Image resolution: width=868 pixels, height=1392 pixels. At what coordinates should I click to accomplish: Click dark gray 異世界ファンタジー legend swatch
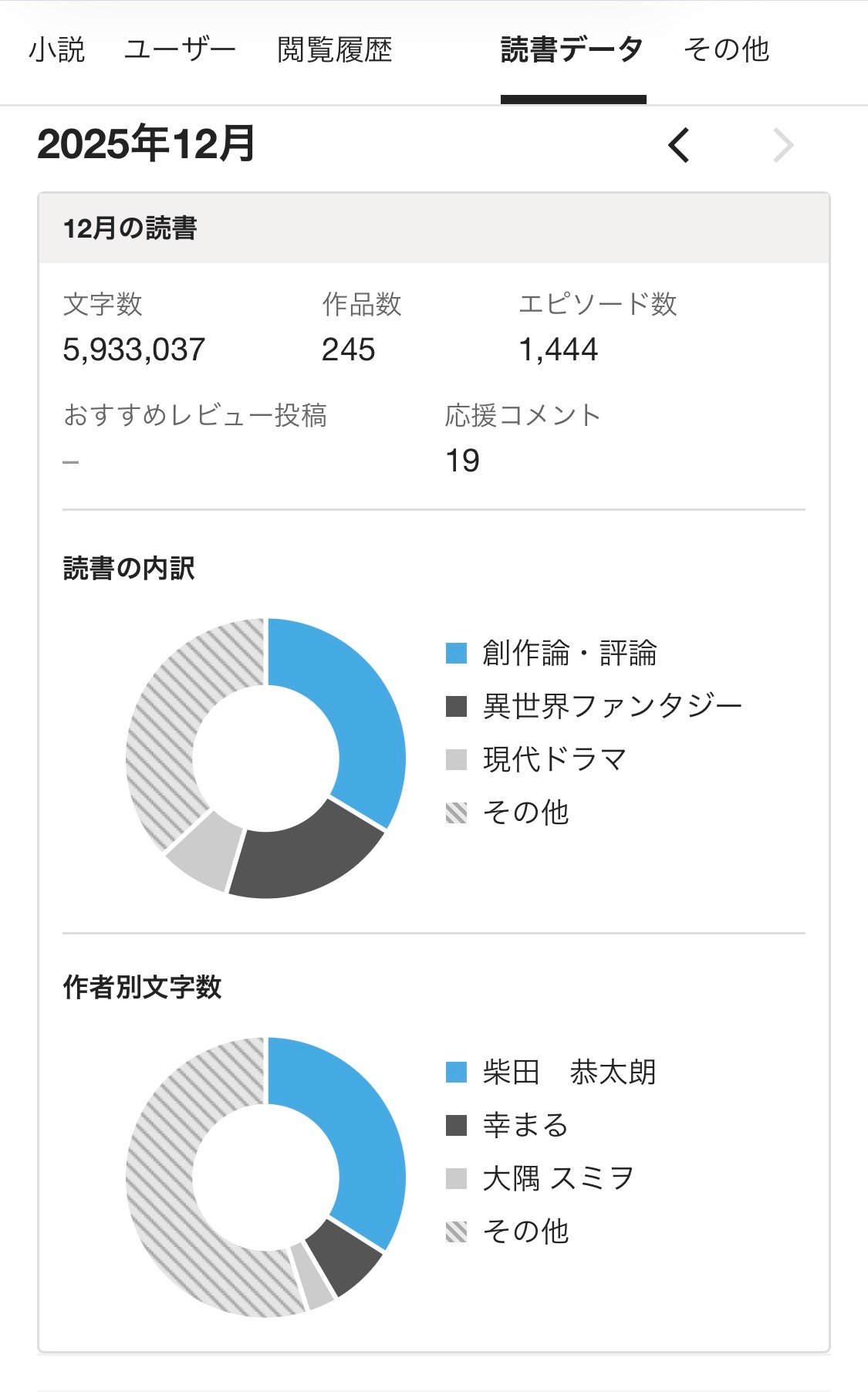(x=457, y=706)
